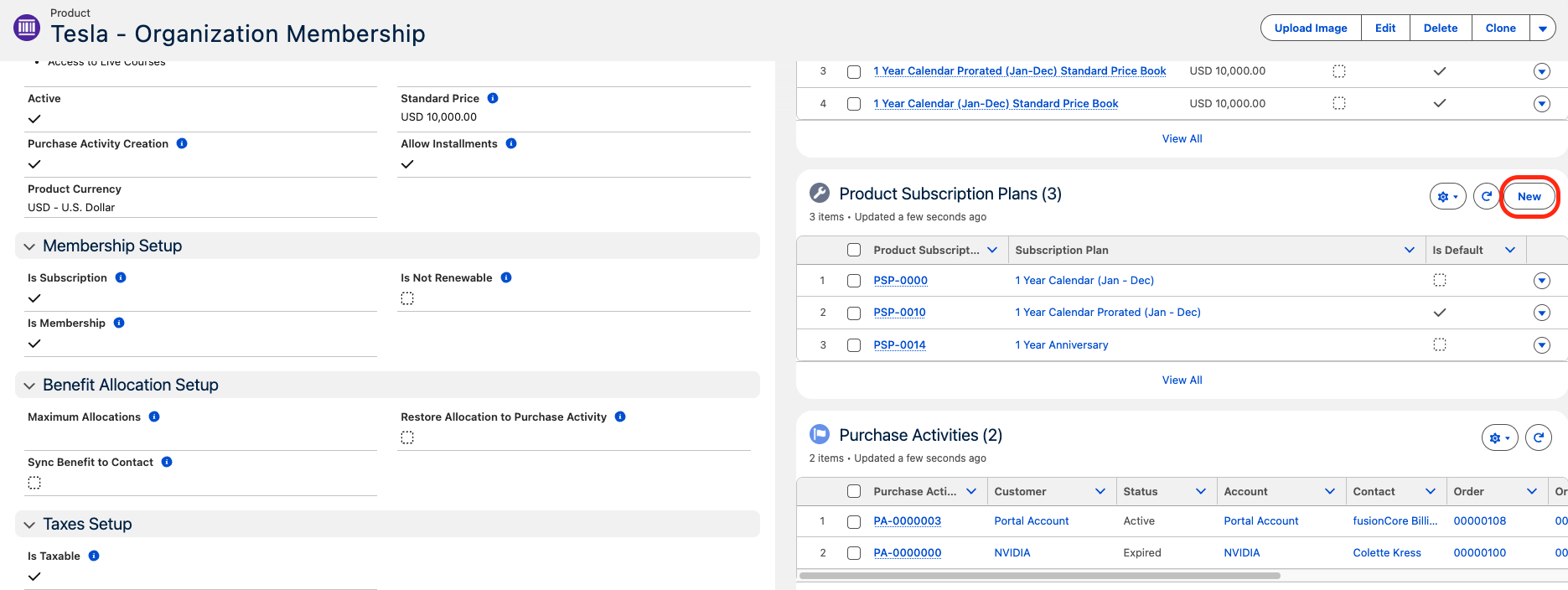
Task: View All price book entries
Action: pyautogui.click(x=1182, y=139)
